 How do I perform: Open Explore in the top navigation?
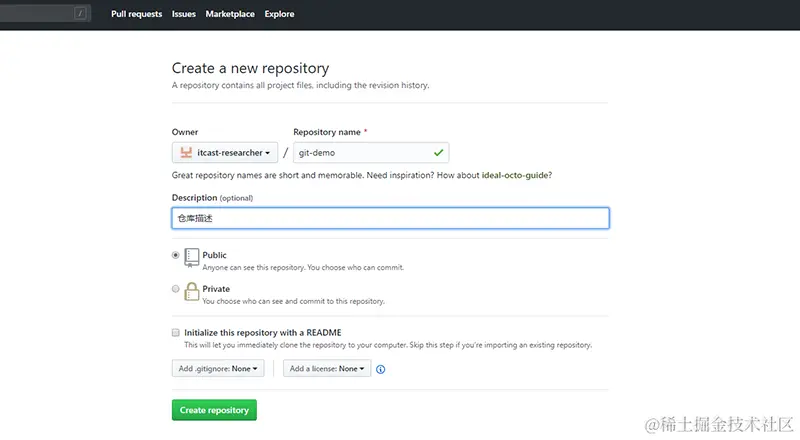(279, 14)
